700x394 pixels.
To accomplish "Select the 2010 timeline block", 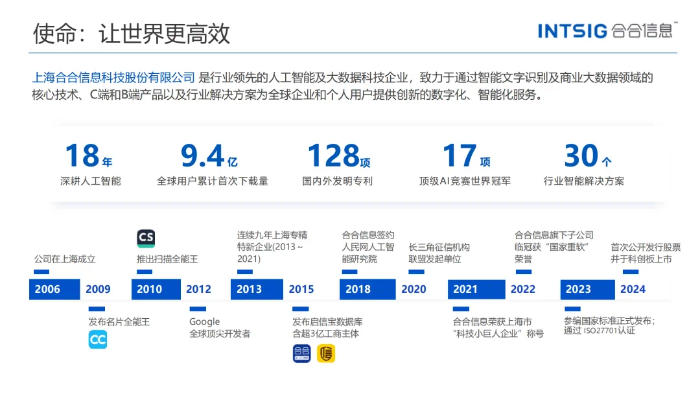I will click(156, 289).
